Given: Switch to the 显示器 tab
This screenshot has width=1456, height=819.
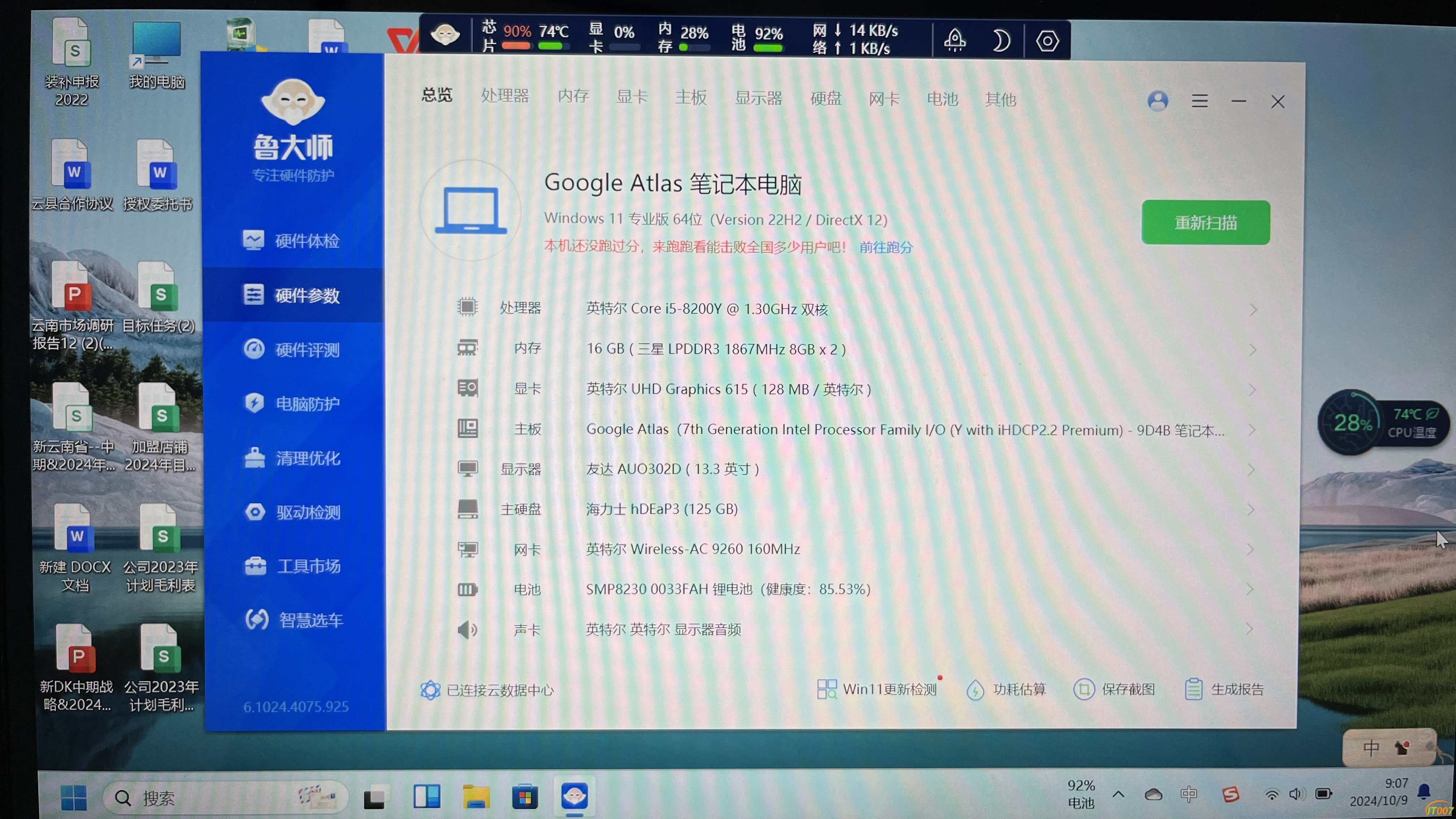Looking at the screenshot, I should pyautogui.click(x=758, y=98).
